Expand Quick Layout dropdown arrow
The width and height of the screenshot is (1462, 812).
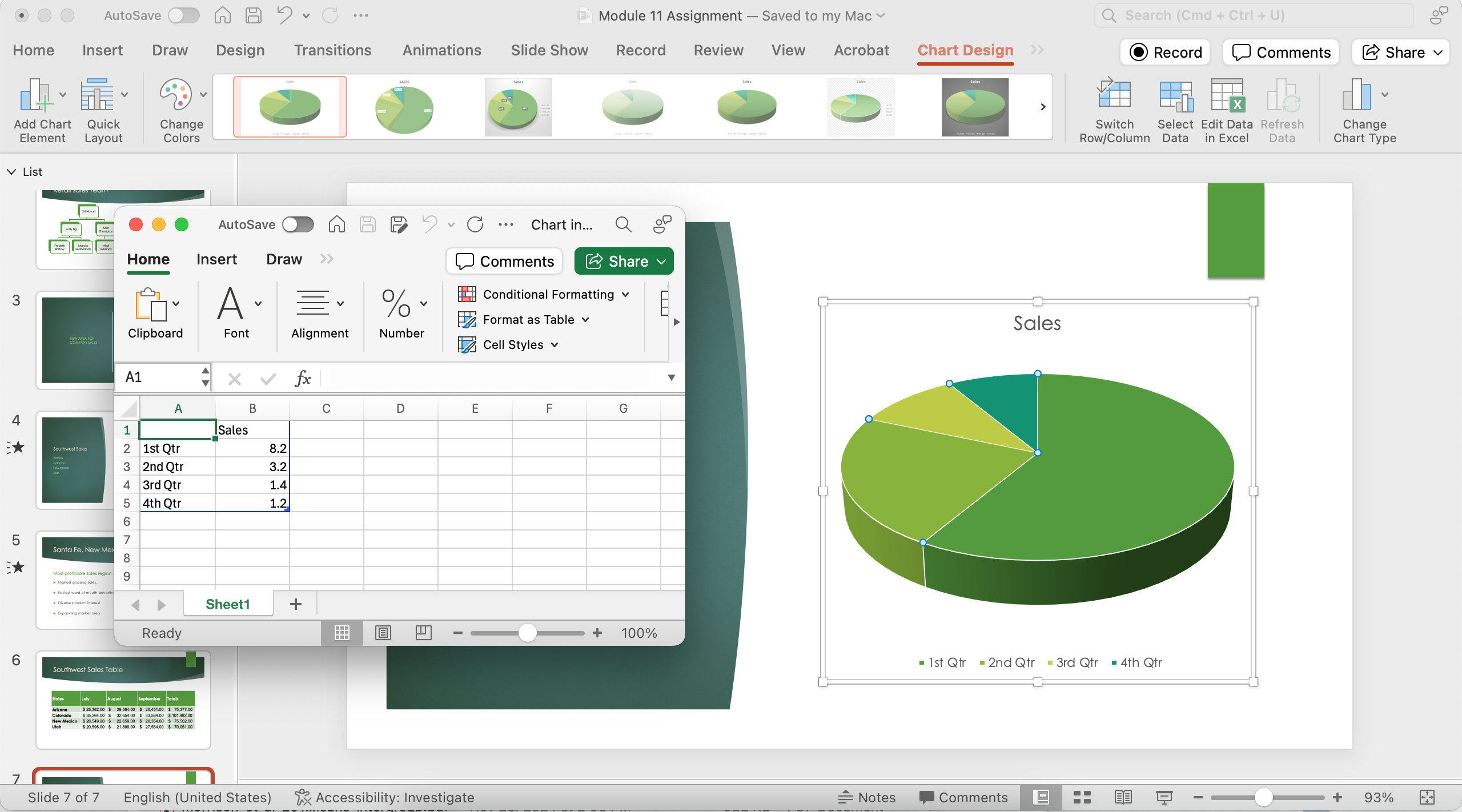pos(124,95)
